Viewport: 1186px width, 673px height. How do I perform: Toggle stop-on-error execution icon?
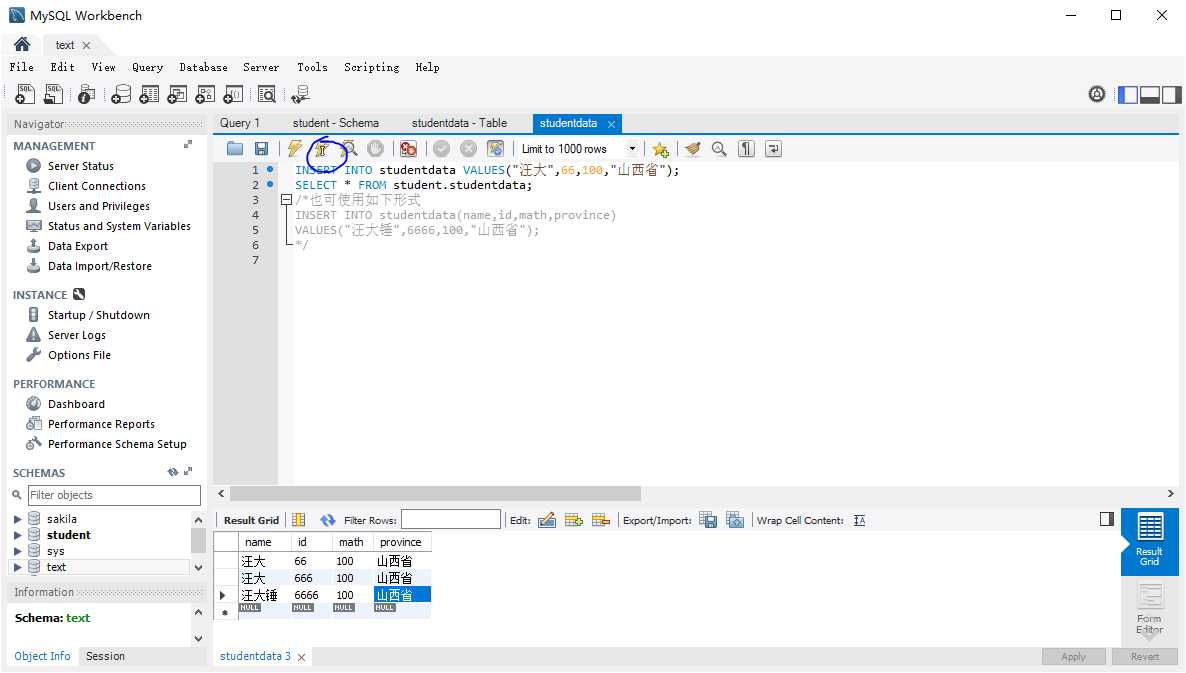click(x=408, y=149)
